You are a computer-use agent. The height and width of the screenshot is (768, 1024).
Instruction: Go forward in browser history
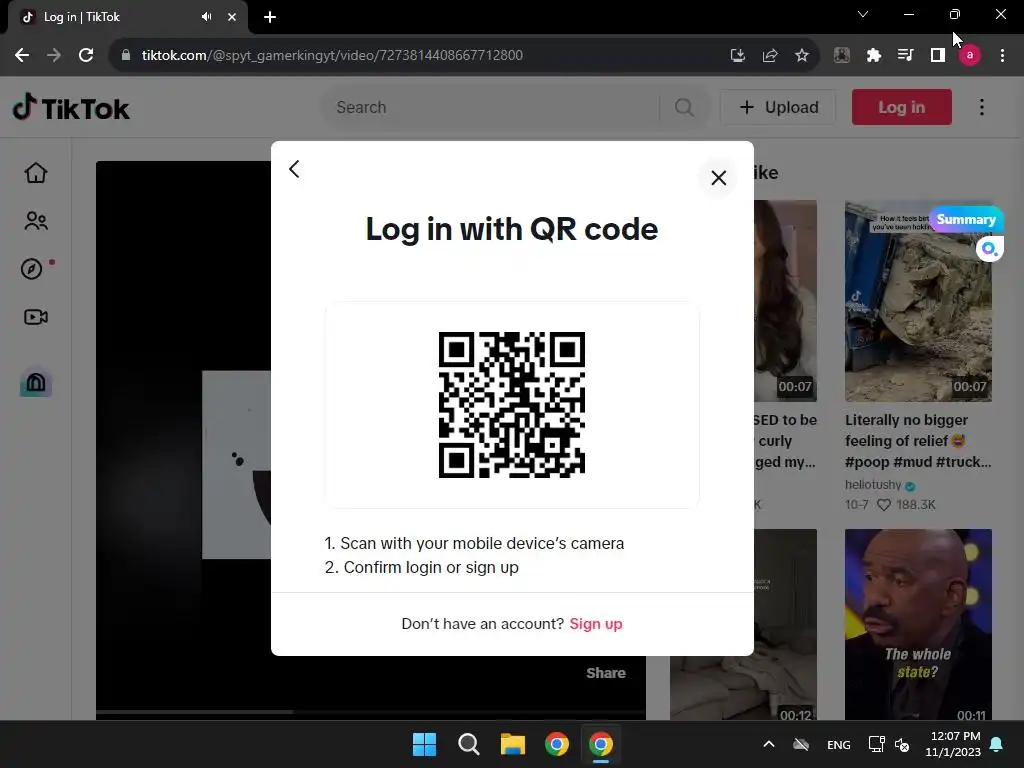pyautogui.click(x=54, y=56)
